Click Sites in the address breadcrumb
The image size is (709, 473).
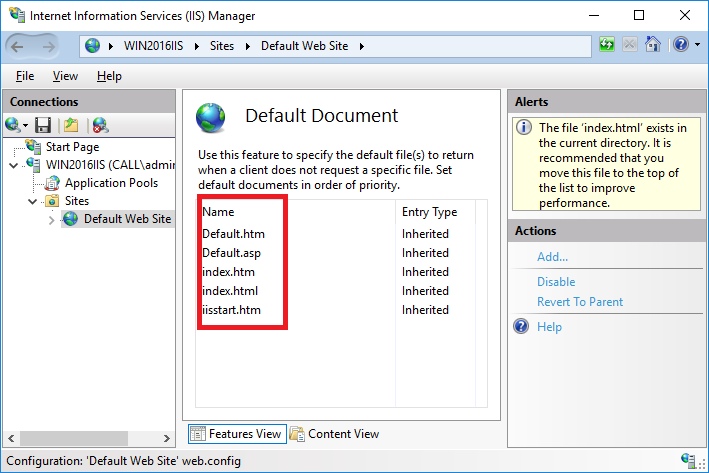click(222, 46)
